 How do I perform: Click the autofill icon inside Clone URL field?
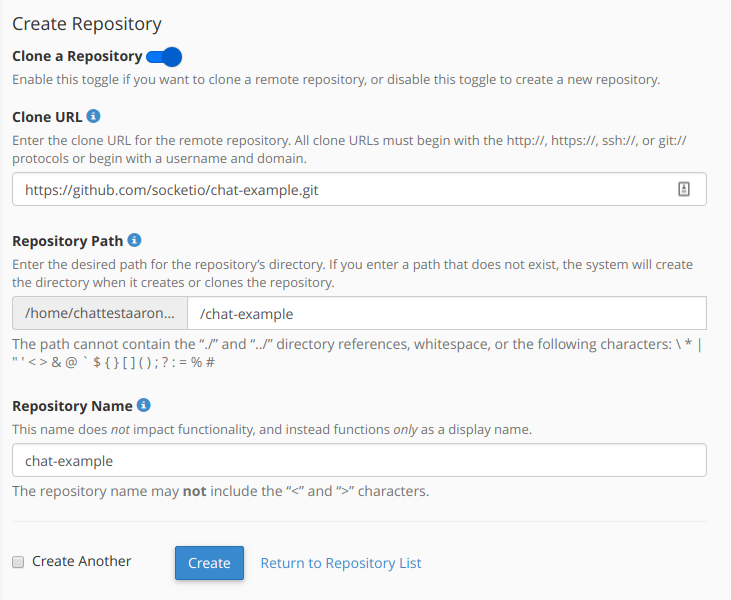click(684, 189)
